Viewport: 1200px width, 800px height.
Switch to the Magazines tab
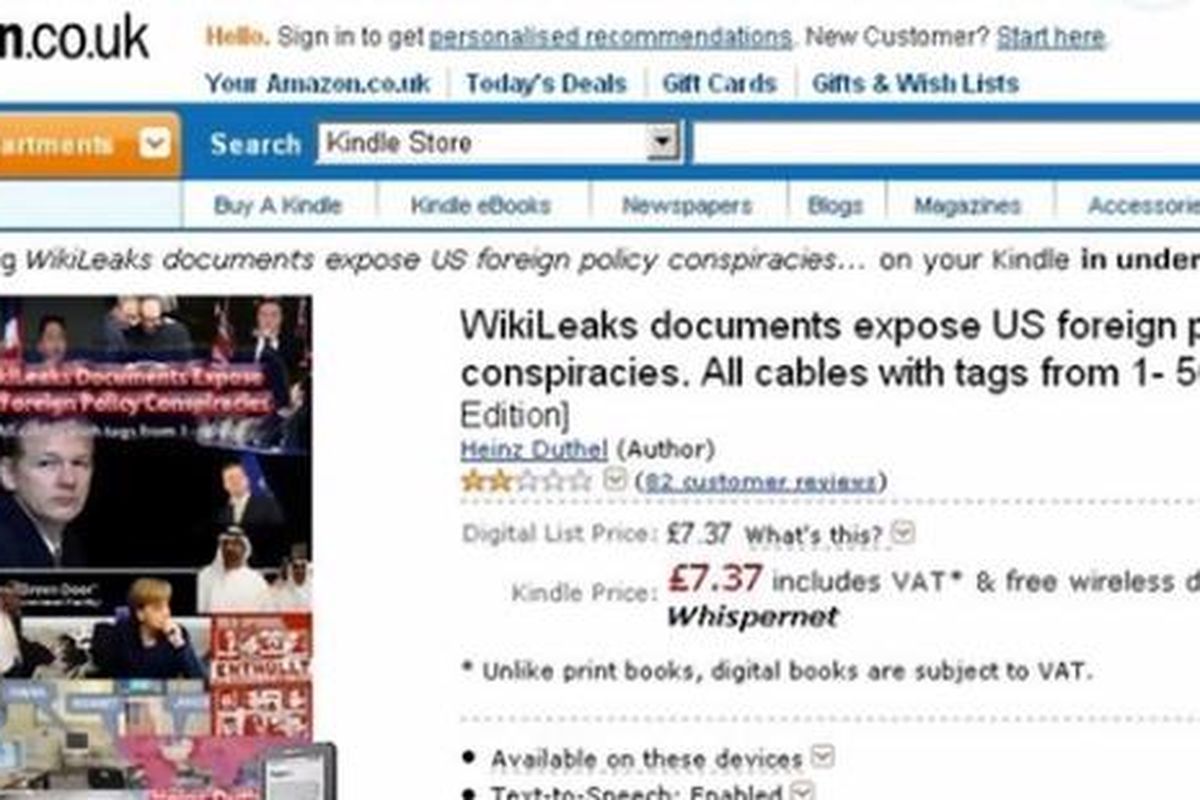967,206
